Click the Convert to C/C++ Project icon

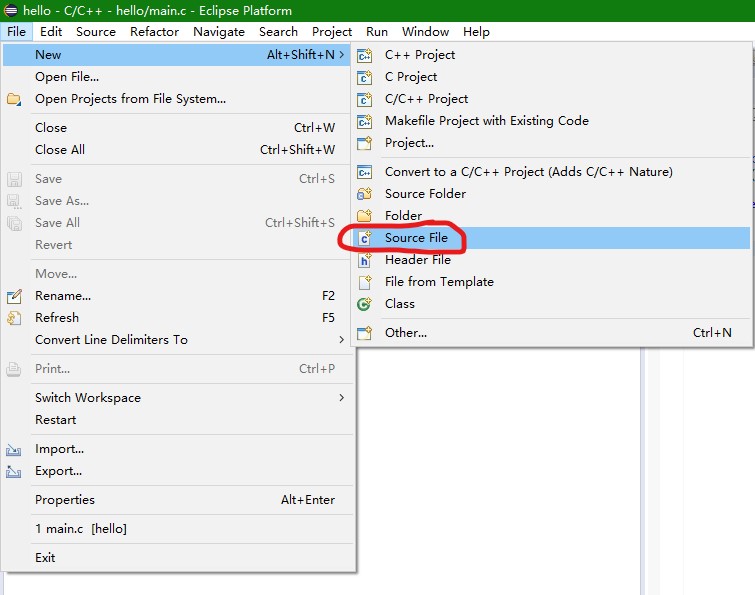364,172
